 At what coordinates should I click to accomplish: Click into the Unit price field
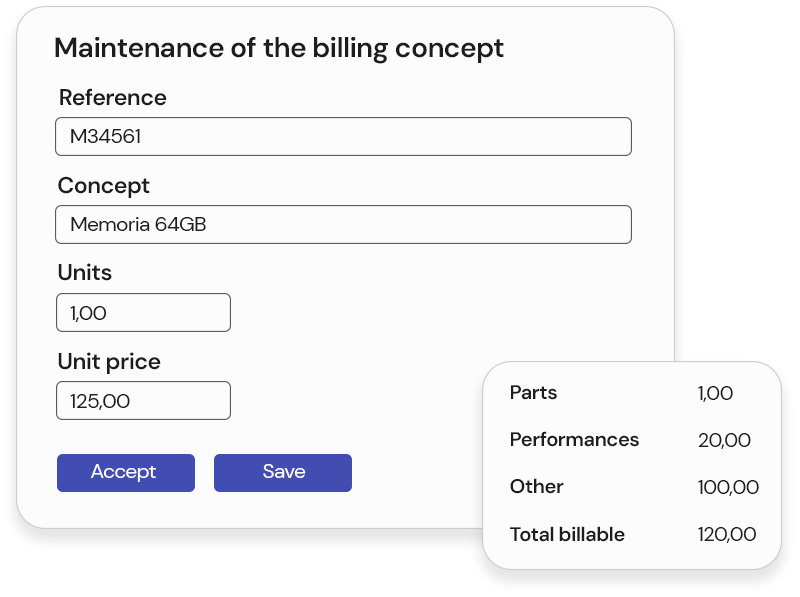point(143,401)
